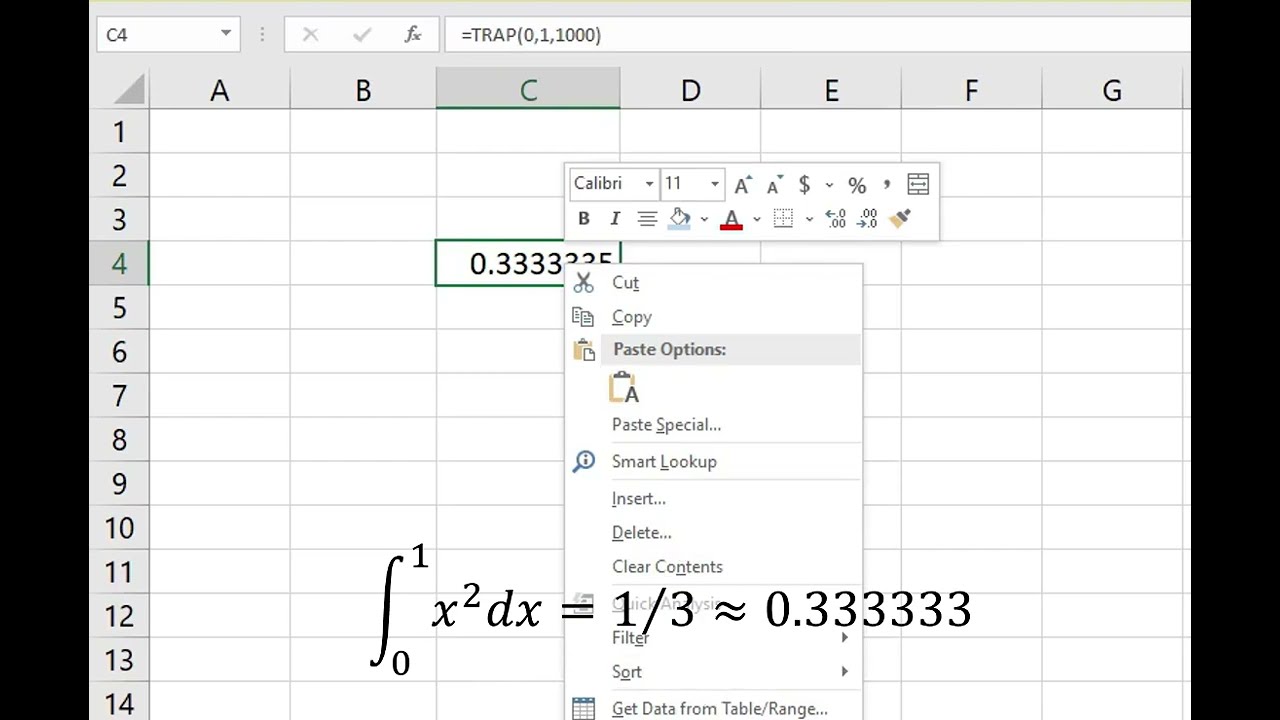This screenshot has height=720, width=1280.
Task: Expand the Font Color dropdown arrow
Action: 756,219
